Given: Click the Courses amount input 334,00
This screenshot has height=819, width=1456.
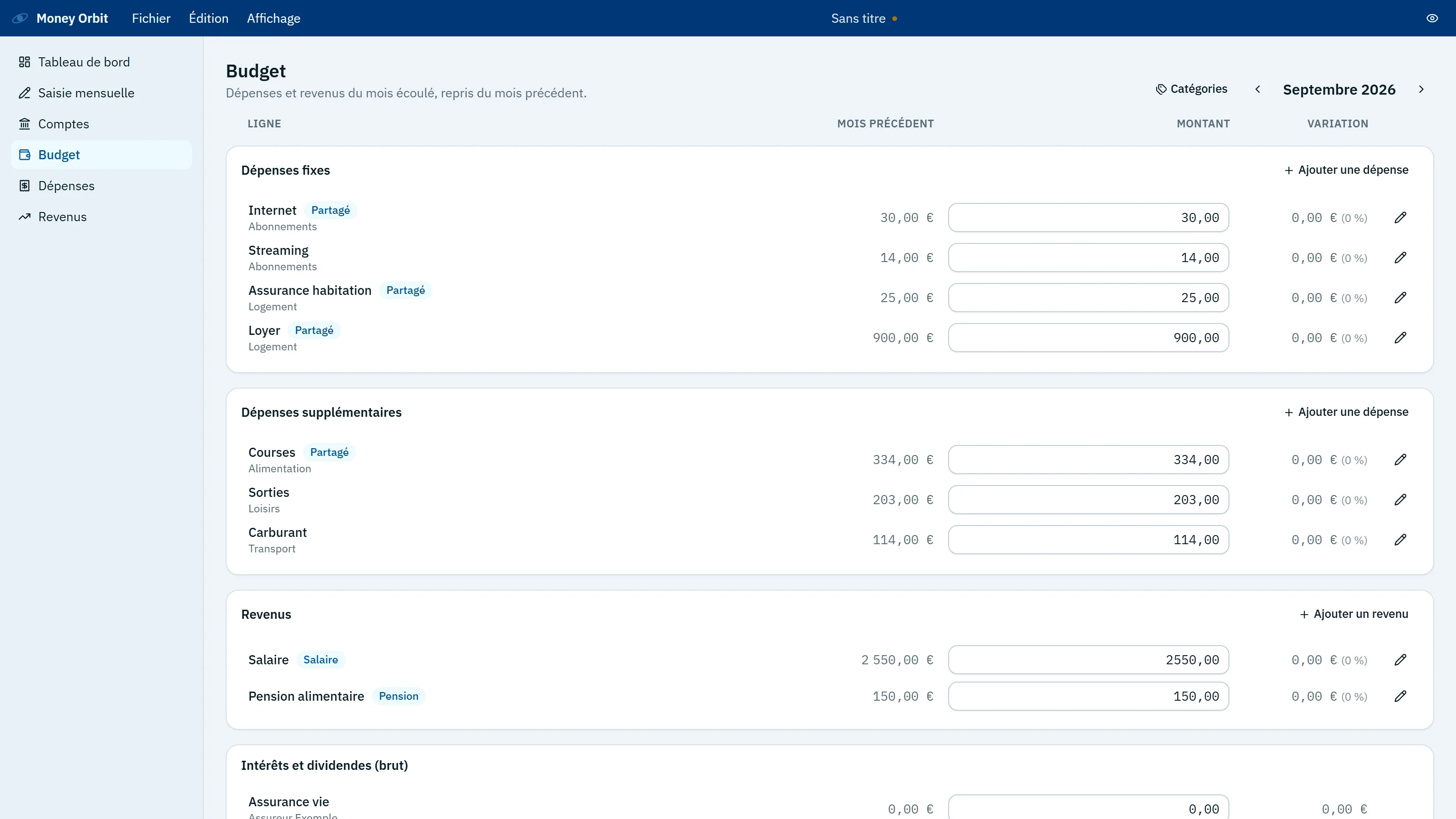Looking at the screenshot, I should 1089,460.
